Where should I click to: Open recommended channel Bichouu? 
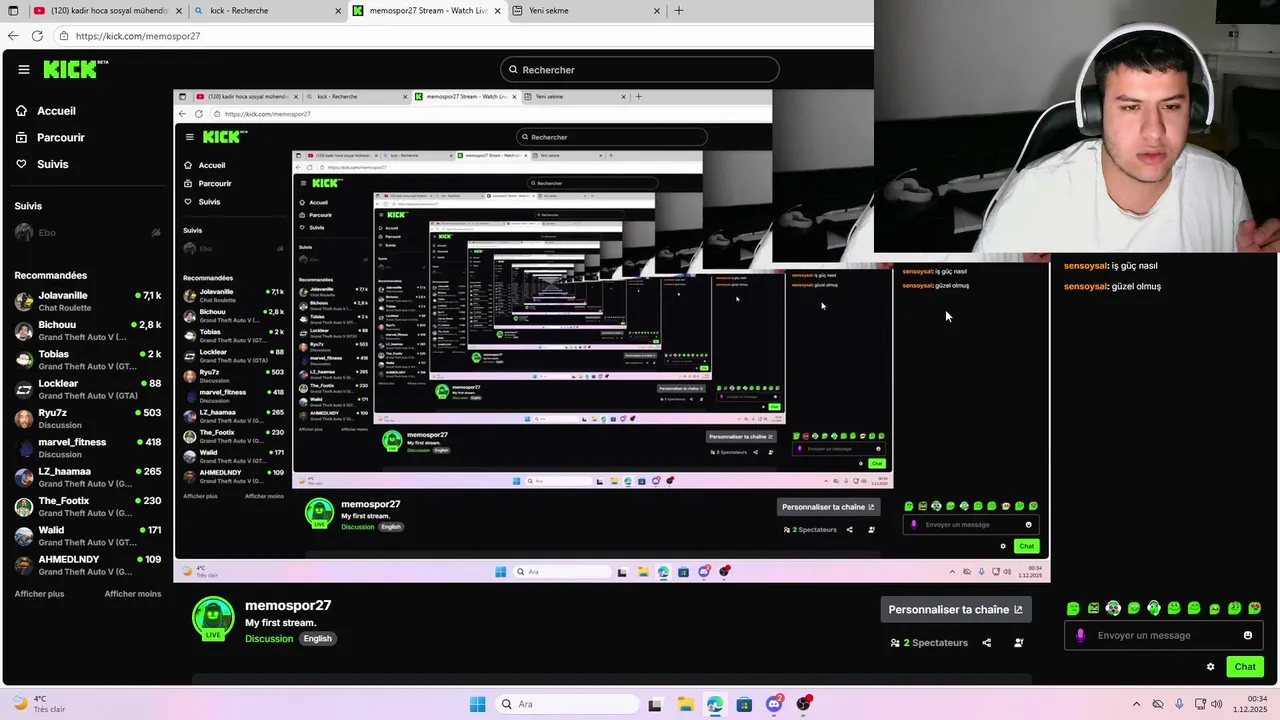pos(88,330)
